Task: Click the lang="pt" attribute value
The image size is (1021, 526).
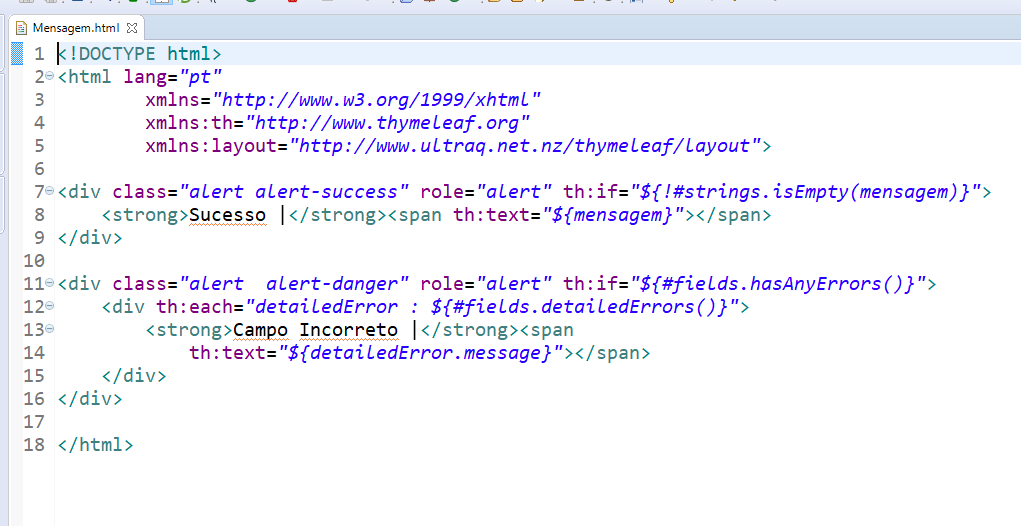Action: click(x=201, y=77)
